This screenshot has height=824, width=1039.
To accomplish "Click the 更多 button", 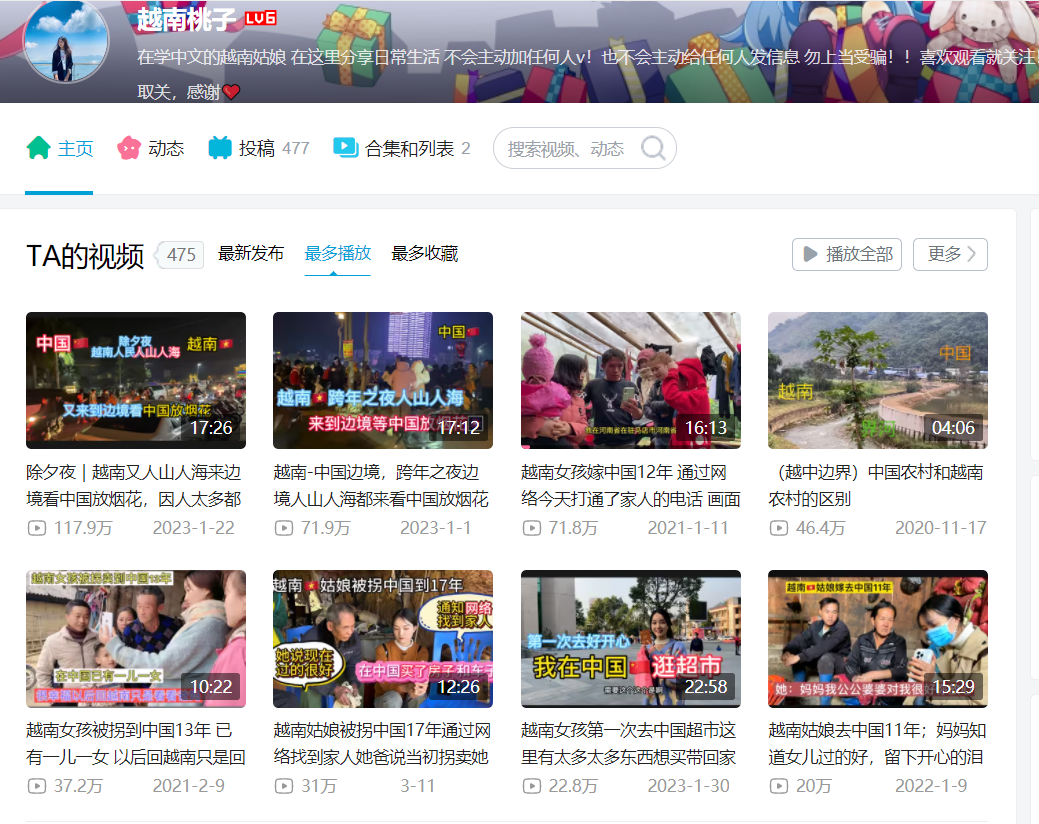I will tap(950, 254).
